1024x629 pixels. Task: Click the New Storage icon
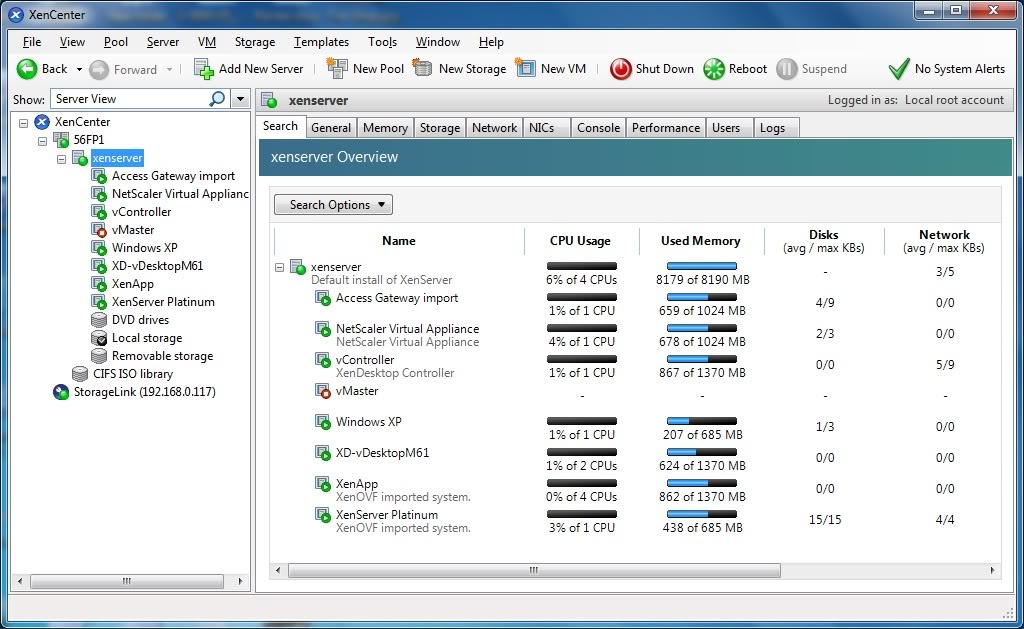pyautogui.click(x=424, y=68)
